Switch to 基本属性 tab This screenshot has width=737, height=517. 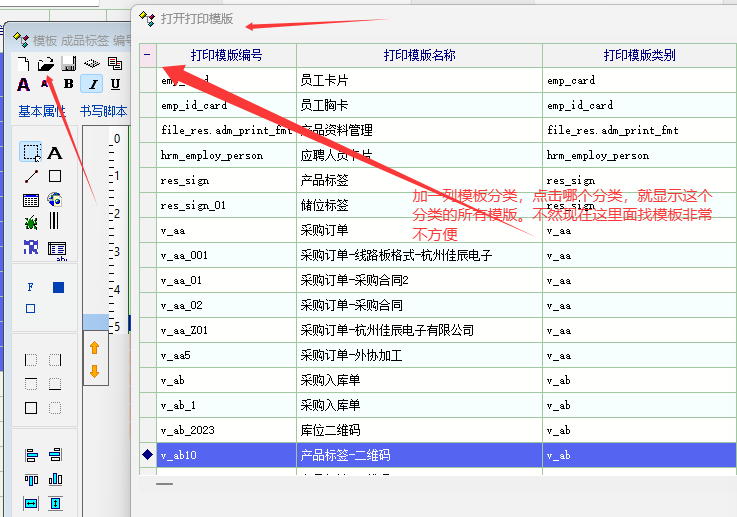coord(42,111)
